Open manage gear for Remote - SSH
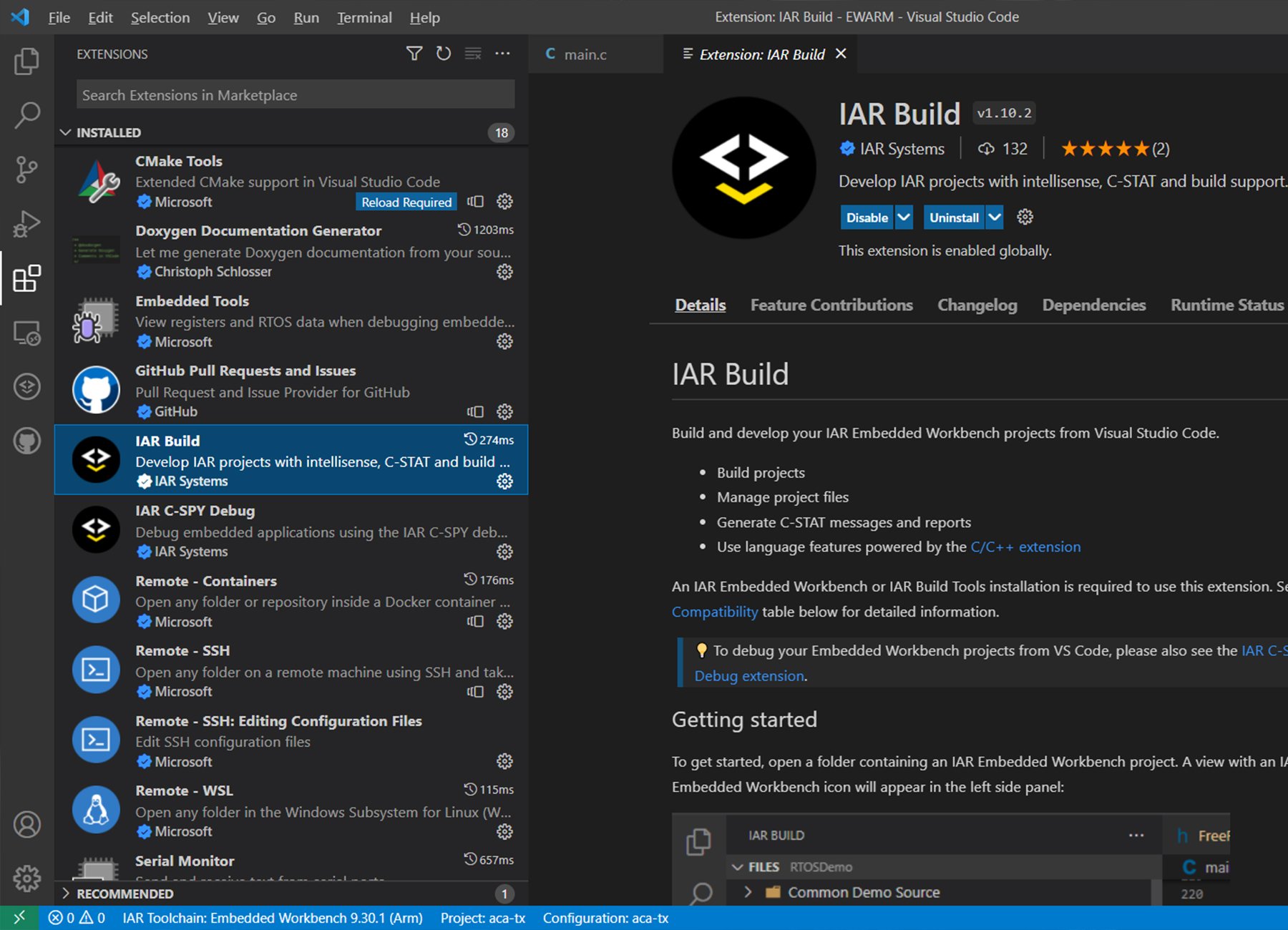 504,692
